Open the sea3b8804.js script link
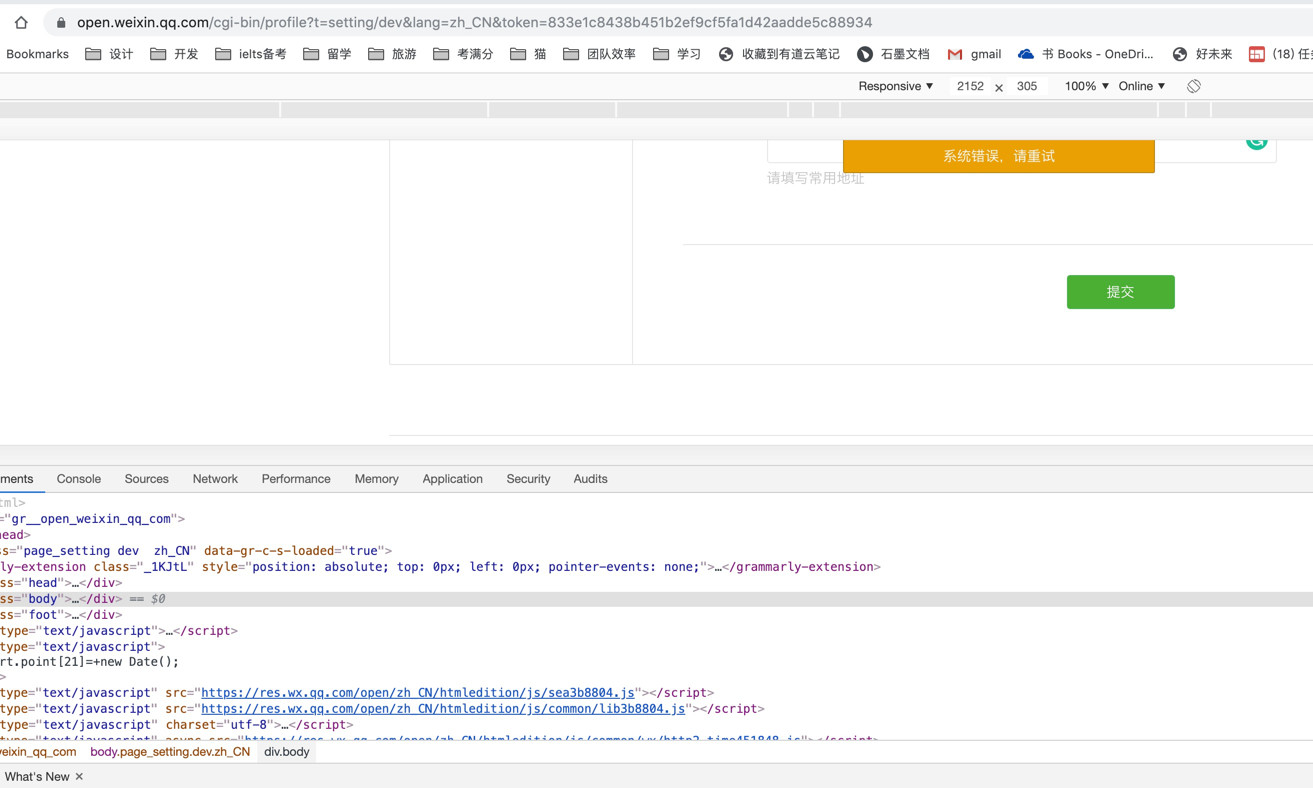Screen dimensions: 1313x788 pos(418,693)
